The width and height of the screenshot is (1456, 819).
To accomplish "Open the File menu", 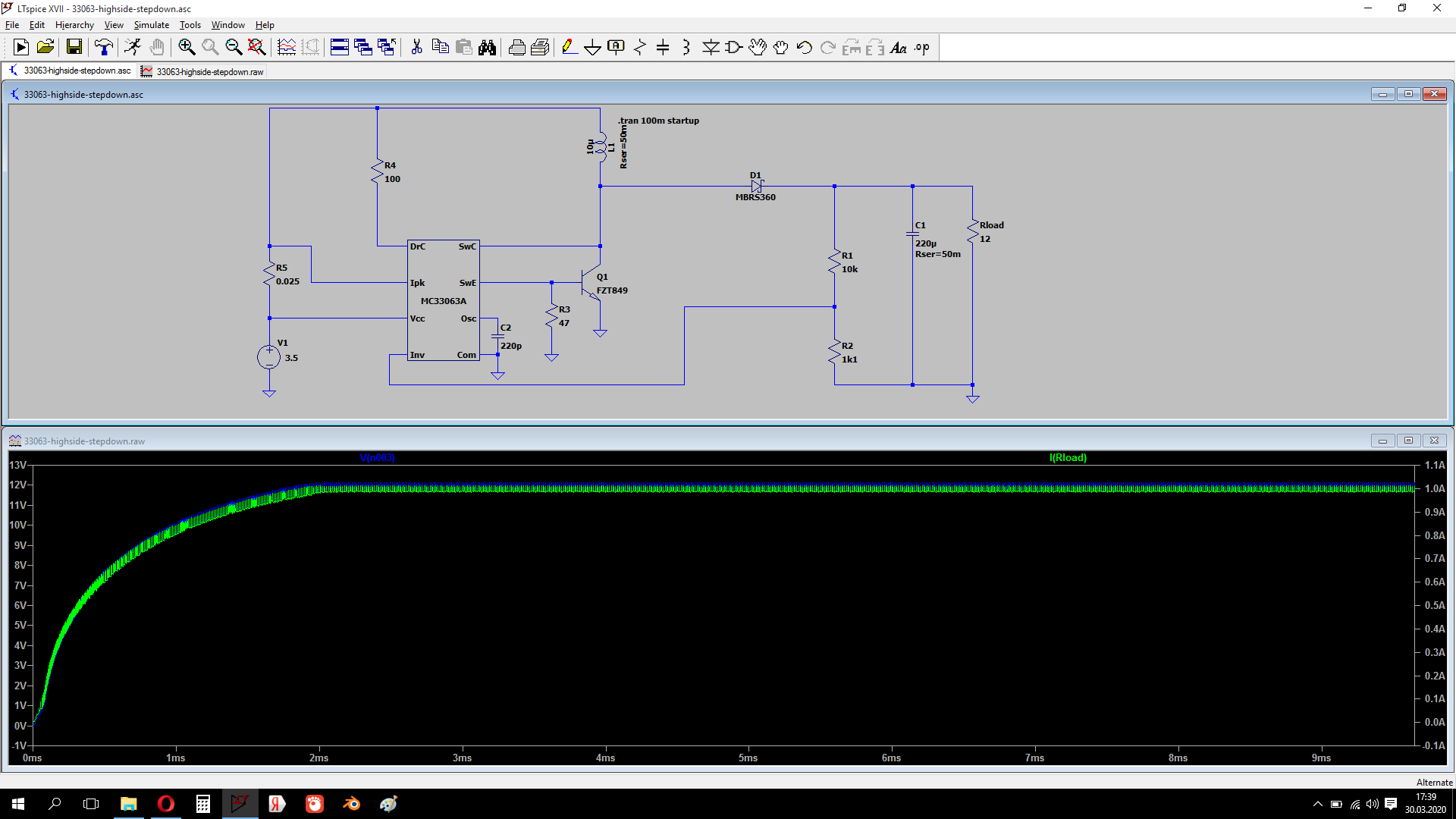I will coord(12,25).
